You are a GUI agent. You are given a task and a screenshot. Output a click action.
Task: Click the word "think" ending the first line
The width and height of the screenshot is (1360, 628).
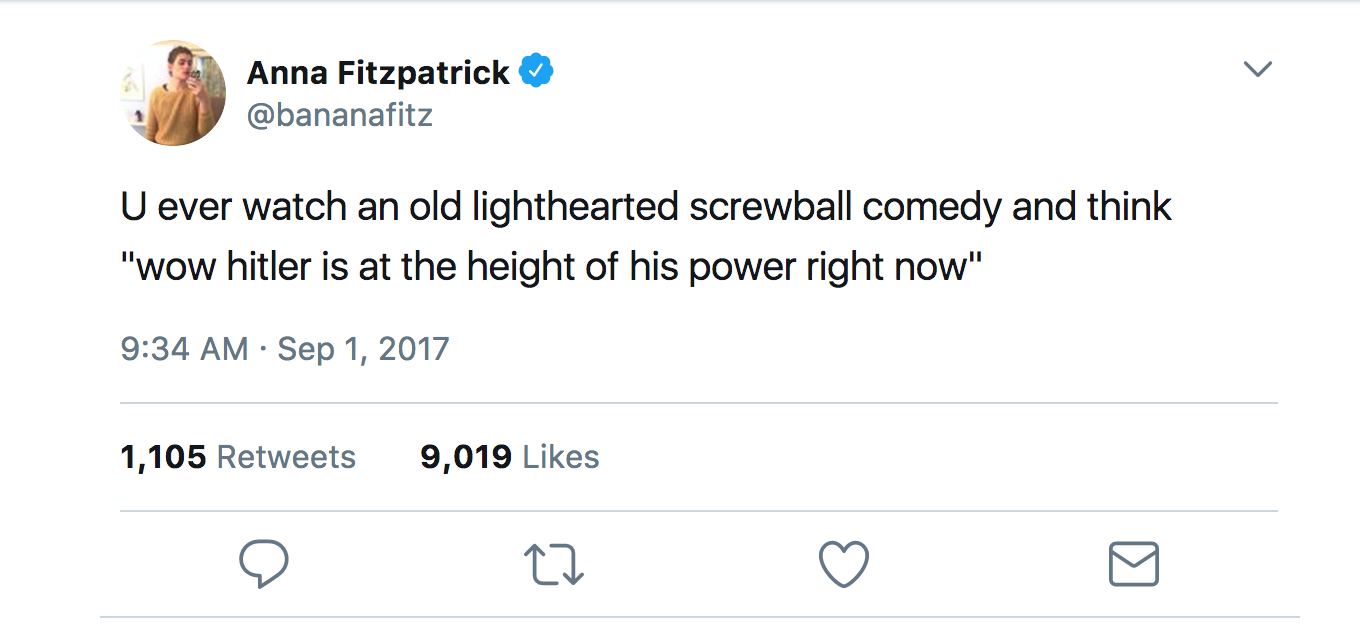[1129, 207]
